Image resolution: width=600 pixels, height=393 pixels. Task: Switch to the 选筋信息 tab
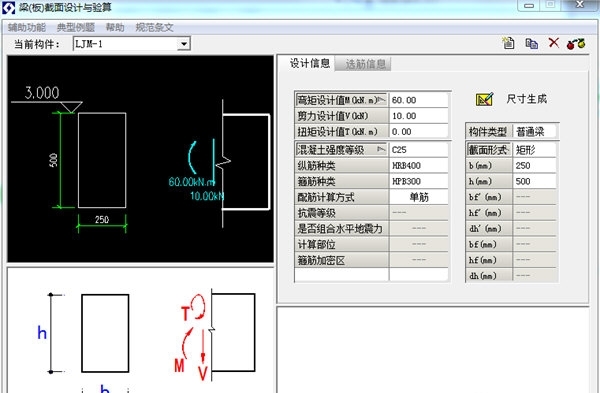point(364,64)
